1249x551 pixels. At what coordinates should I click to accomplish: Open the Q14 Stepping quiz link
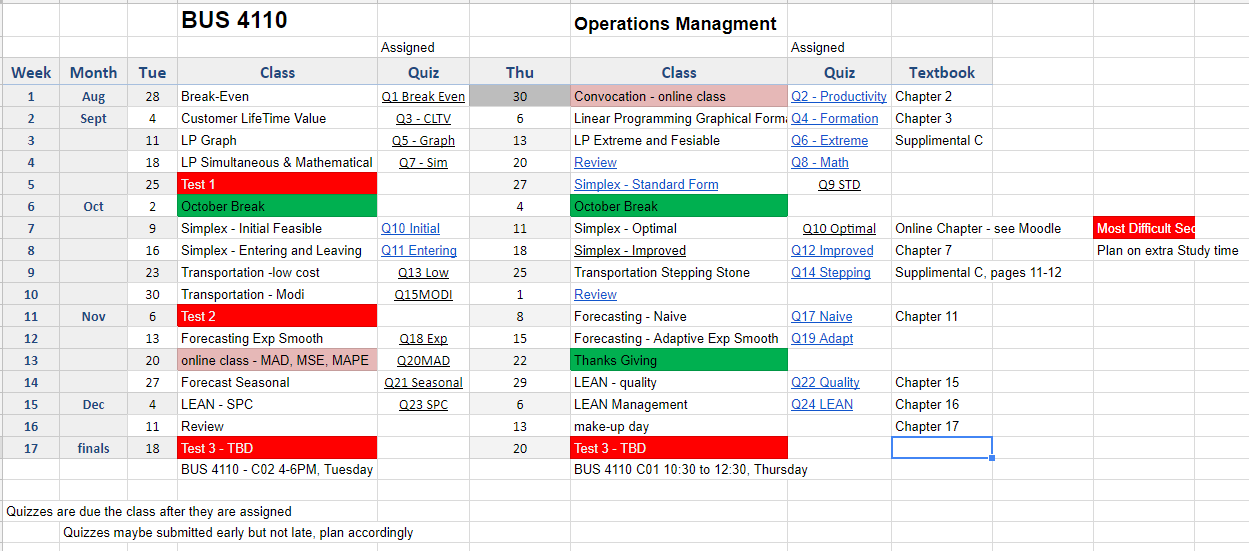(x=830, y=273)
